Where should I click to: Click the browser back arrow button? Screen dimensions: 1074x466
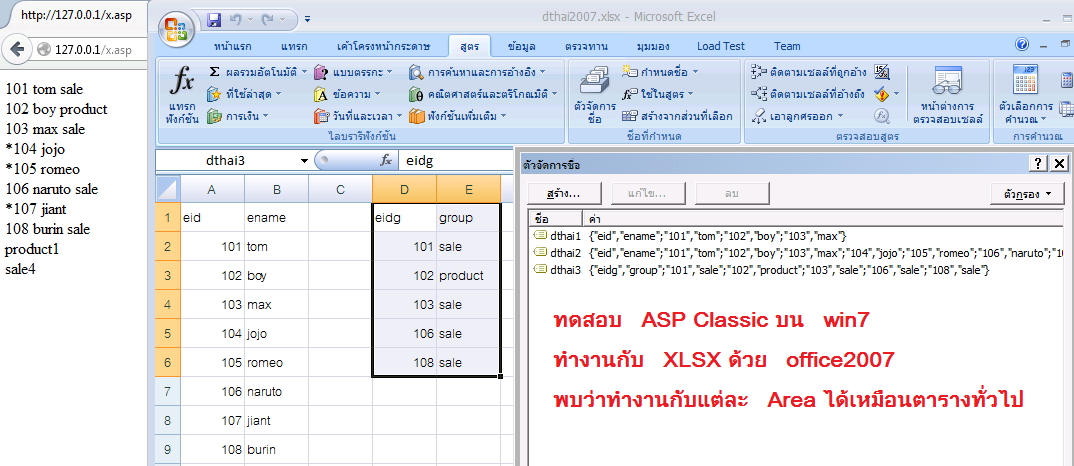16,49
